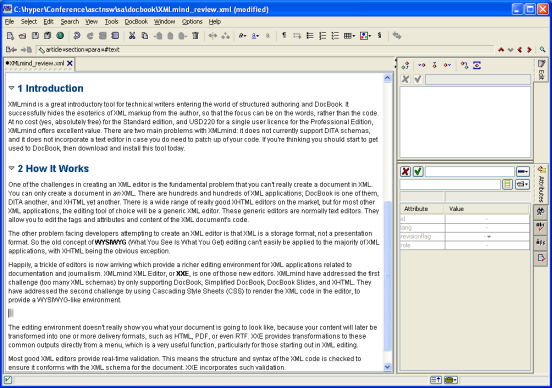Click the attribute value input field
Viewport: 552px width, 388px height.
click(450, 184)
